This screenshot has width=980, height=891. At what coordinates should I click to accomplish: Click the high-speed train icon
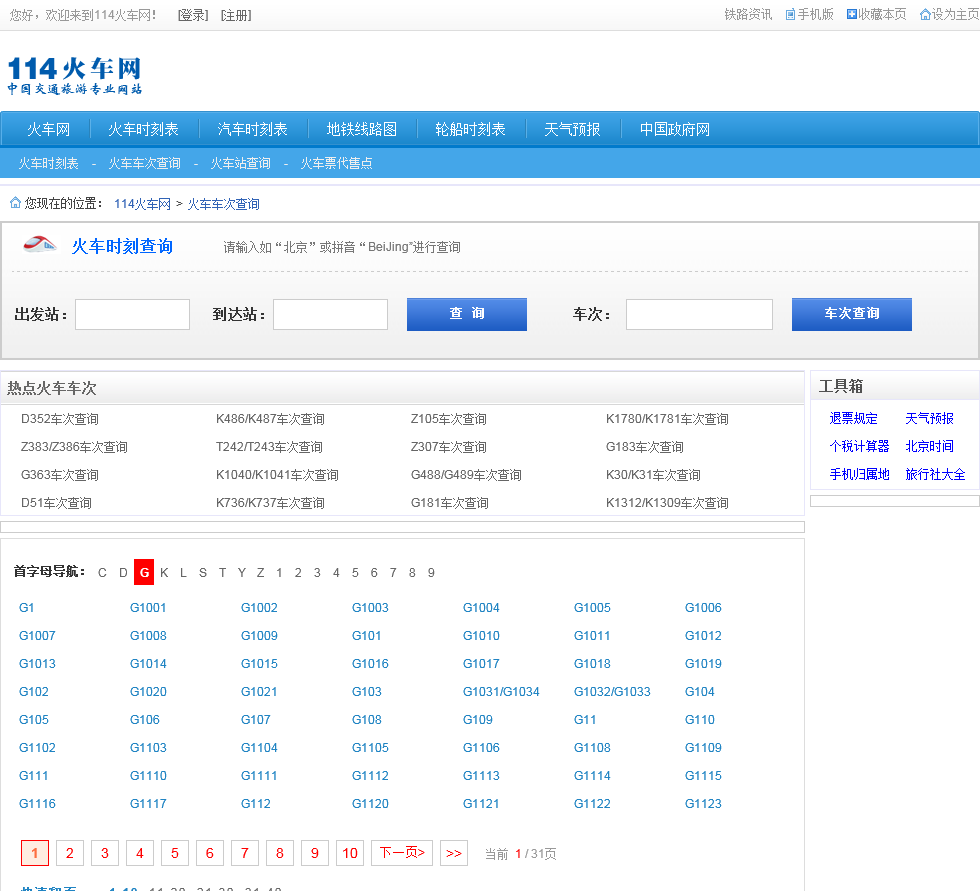40,245
